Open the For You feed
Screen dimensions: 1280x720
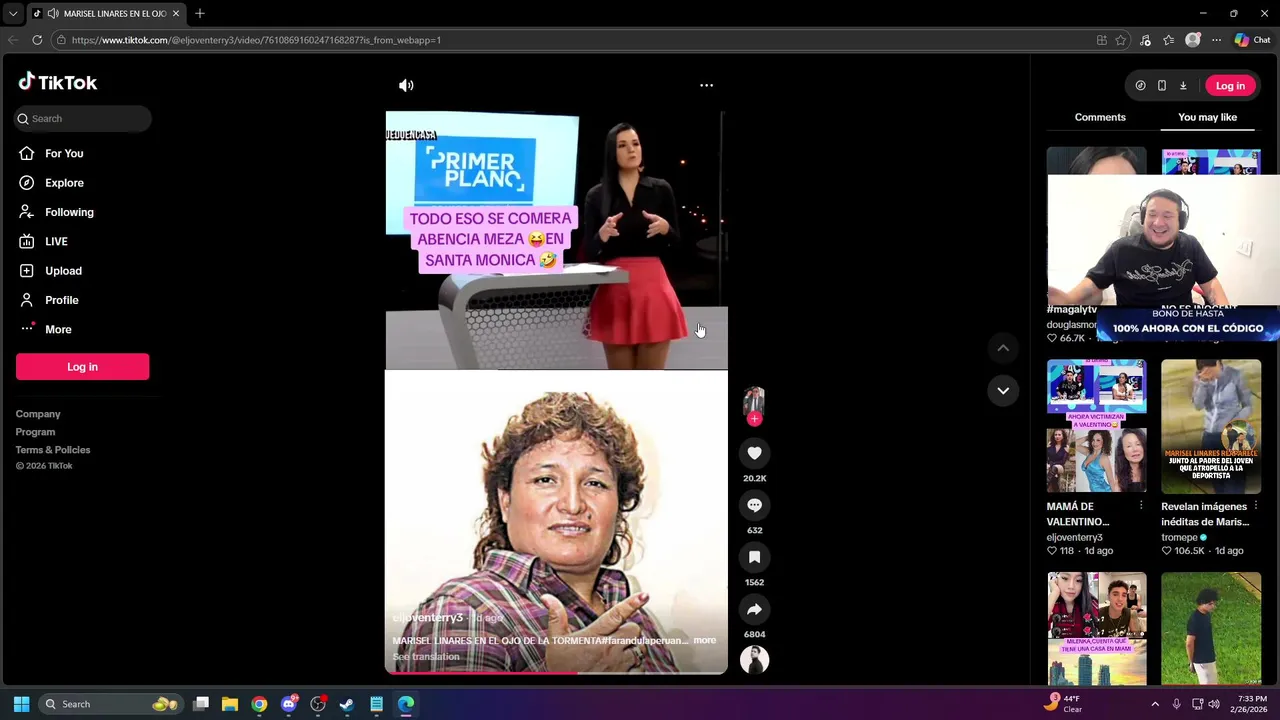(64, 153)
